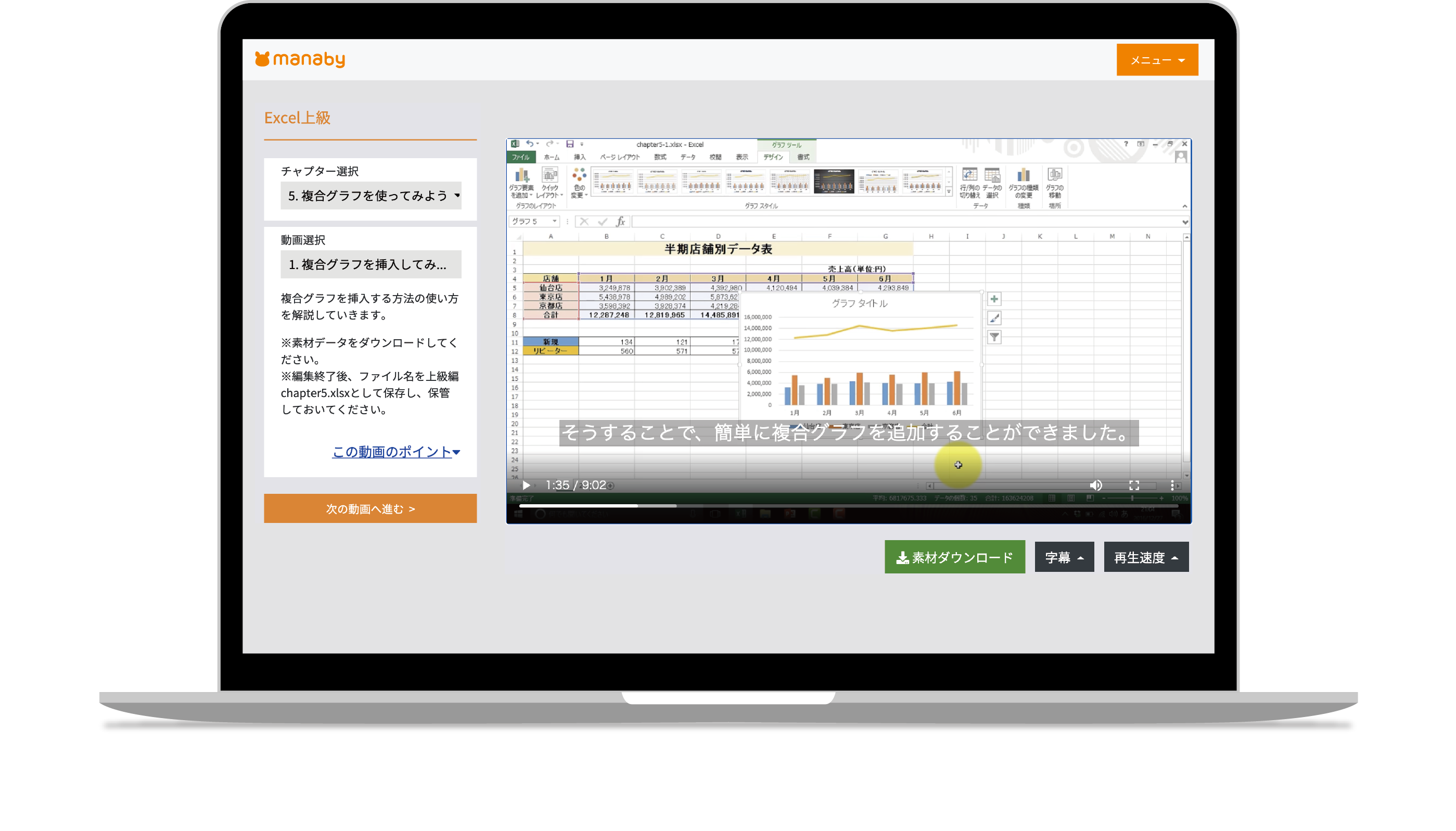Click the chart filter funnel icon
Viewport: 1456px width, 831px height.
[x=994, y=337]
